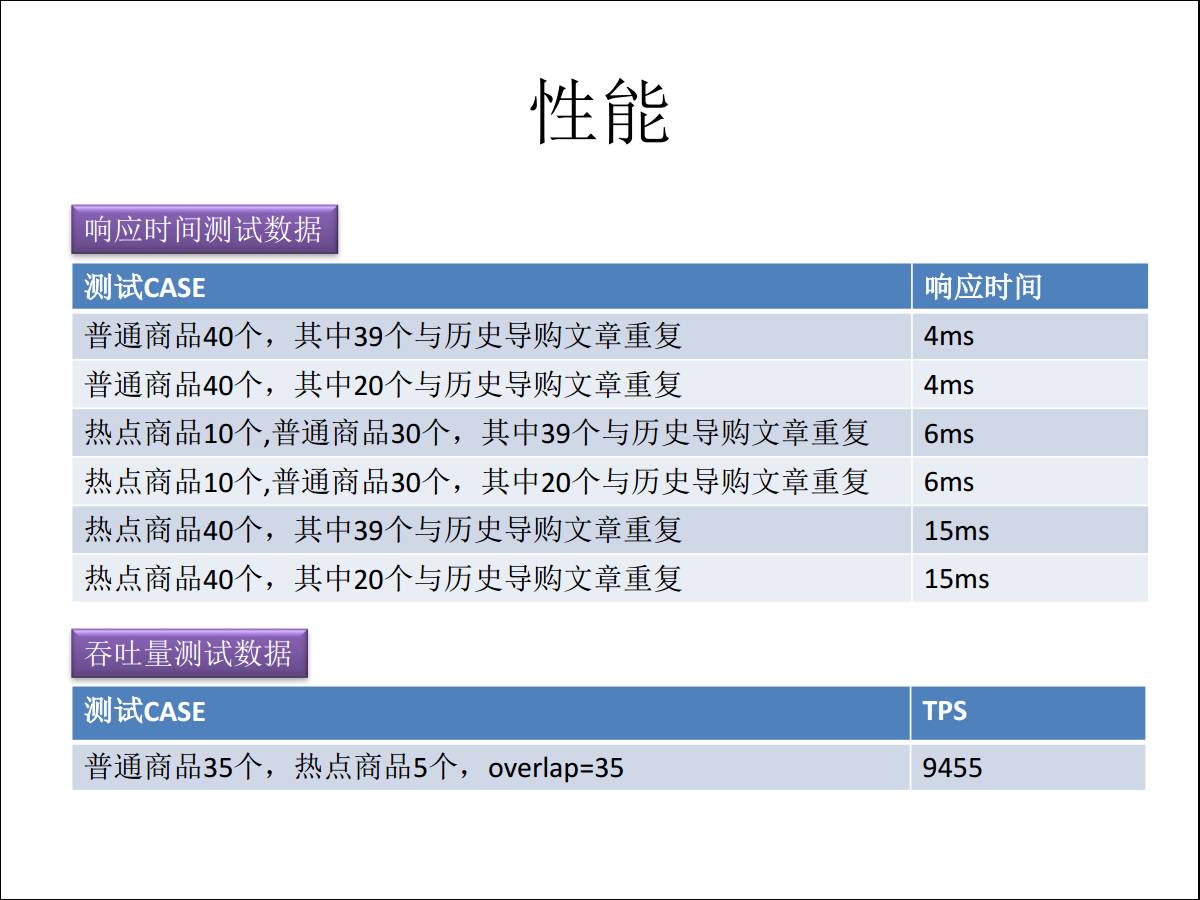Click 15ms value for 热点商品40个 39个 overlap row
This screenshot has height=900, width=1200.
[x=956, y=530]
